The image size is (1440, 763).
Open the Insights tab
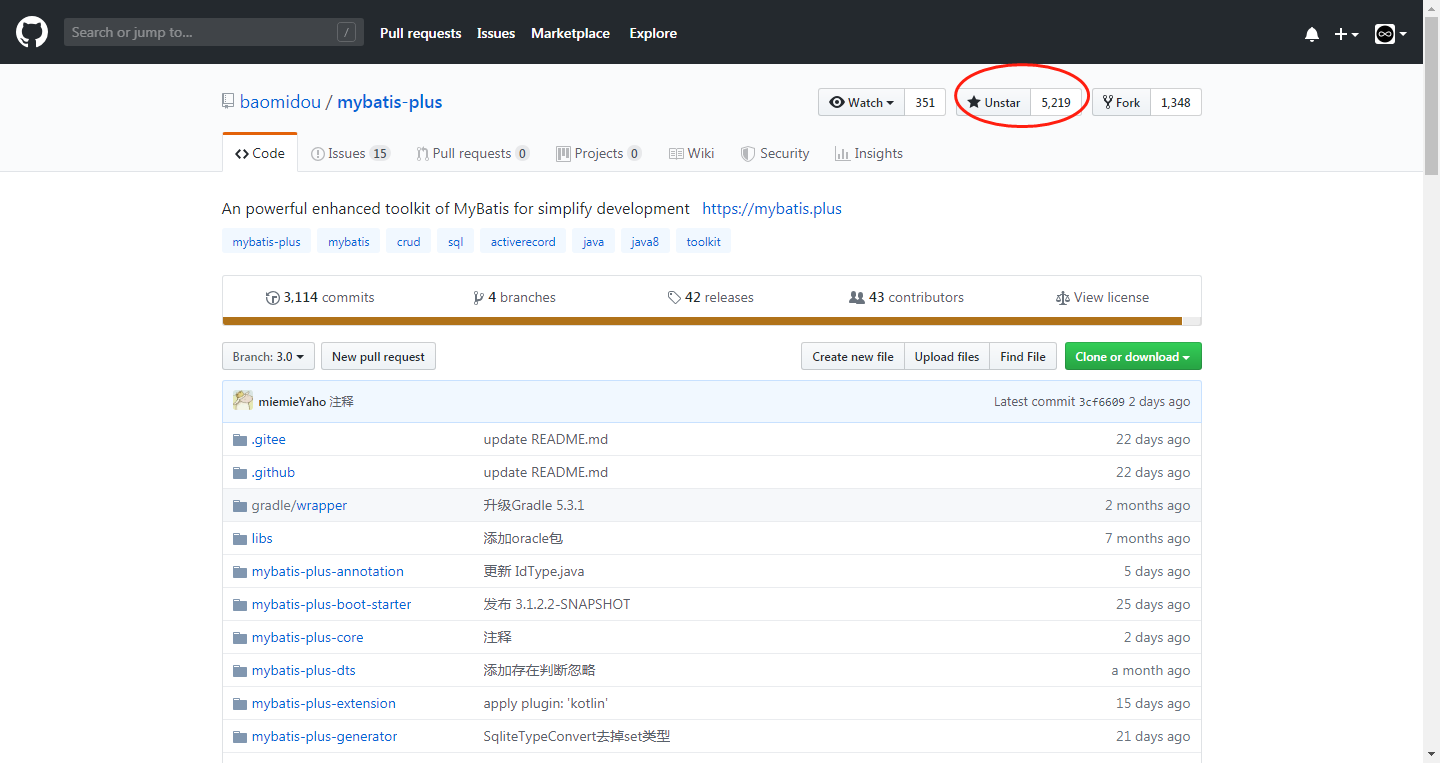click(x=868, y=154)
